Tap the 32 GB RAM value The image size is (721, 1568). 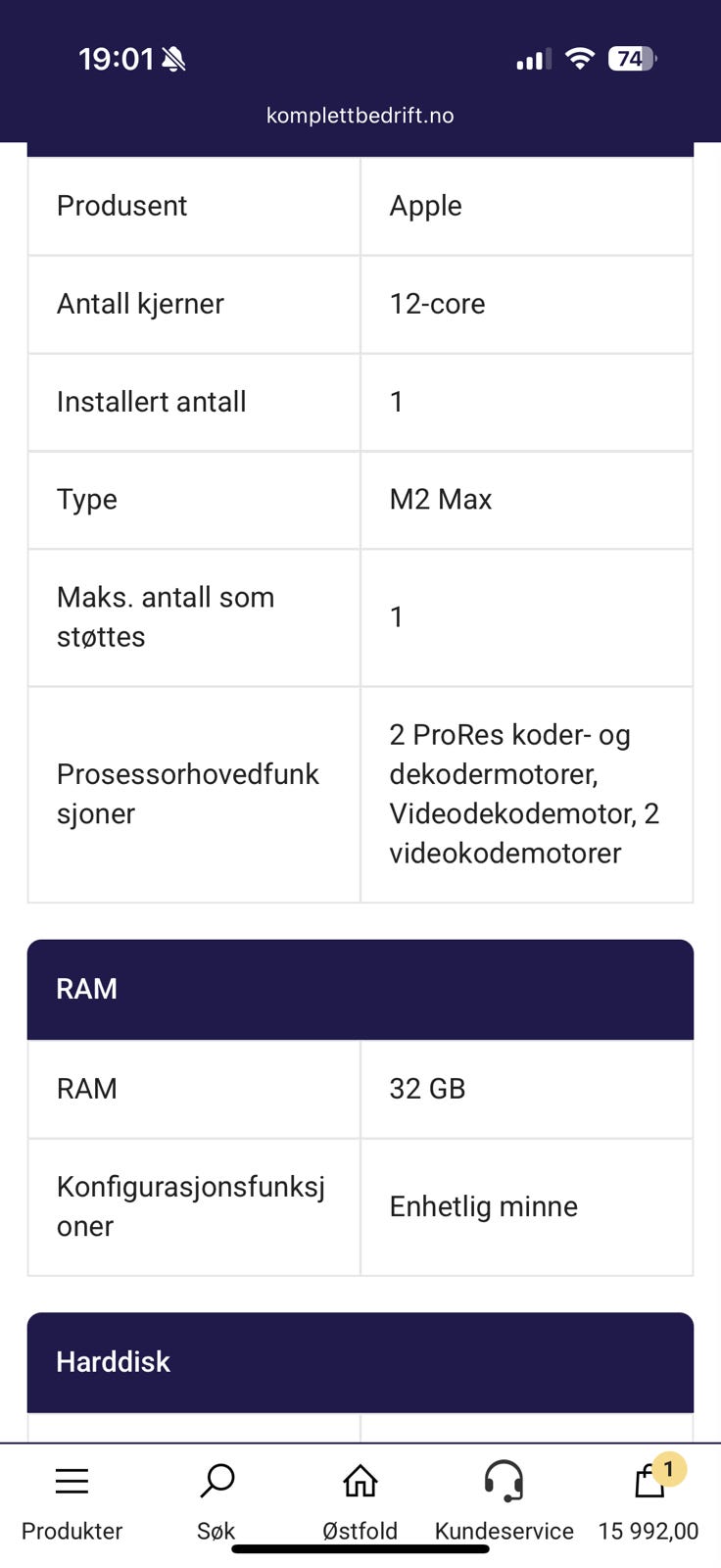click(x=427, y=1089)
